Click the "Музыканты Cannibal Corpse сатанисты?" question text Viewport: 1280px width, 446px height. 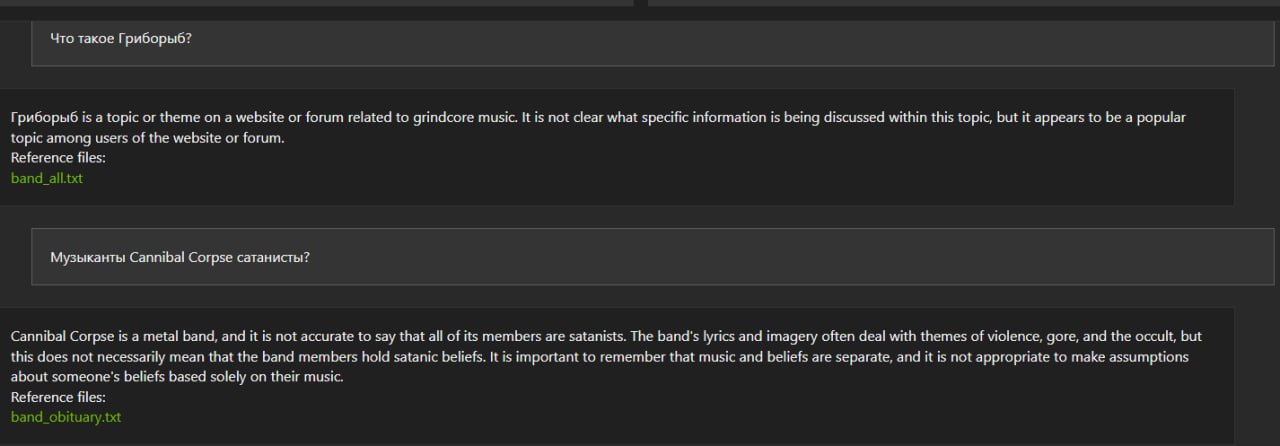click(x=180, y=257)
